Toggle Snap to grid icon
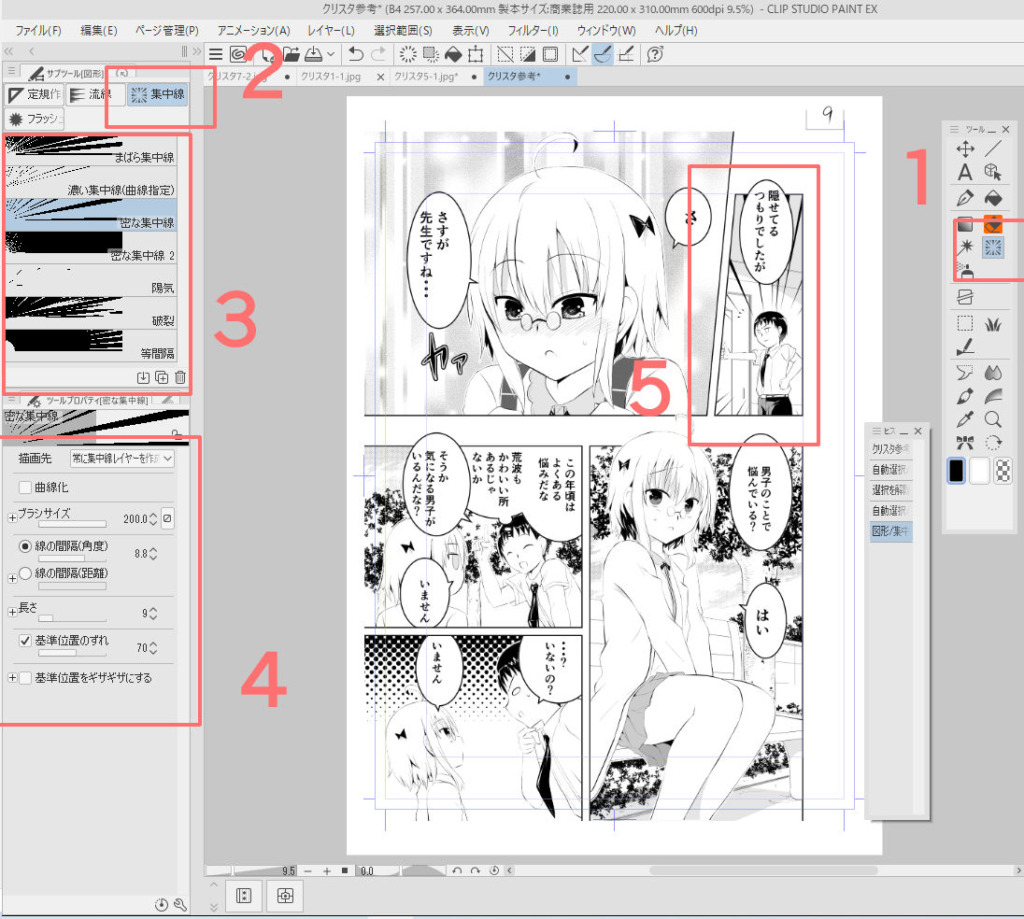This screenshot has width=1024, height=919. 626,54
